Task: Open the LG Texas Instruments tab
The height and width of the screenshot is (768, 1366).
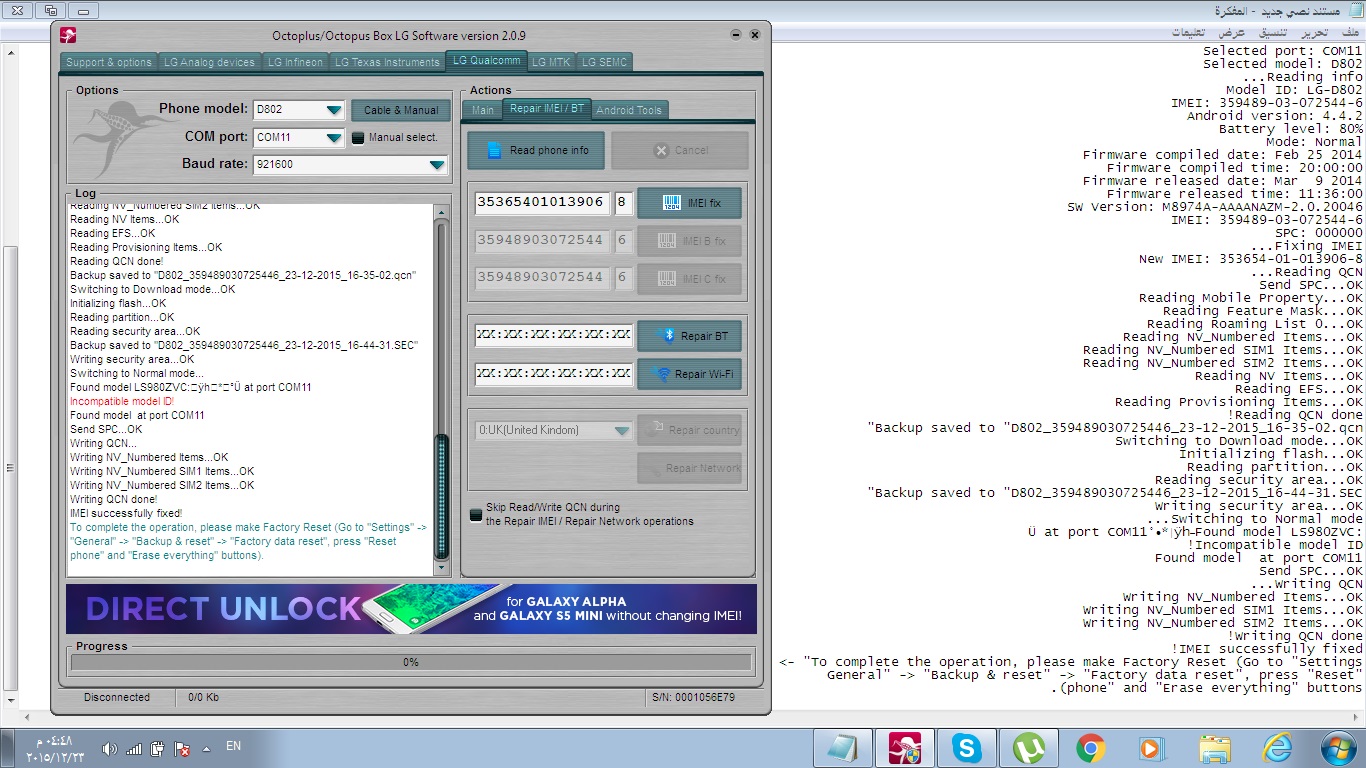Action: 387,62
